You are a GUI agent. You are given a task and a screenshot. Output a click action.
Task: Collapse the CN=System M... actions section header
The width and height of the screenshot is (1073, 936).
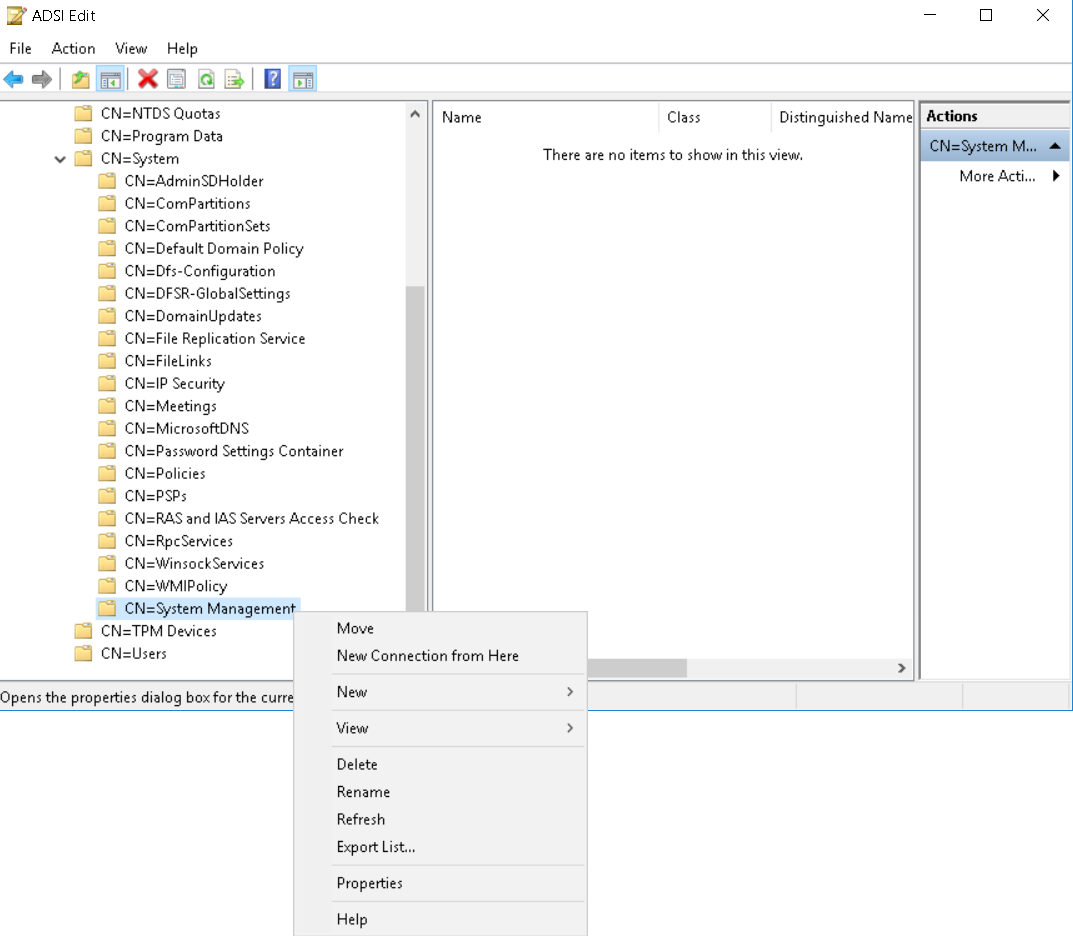point(1054,146)
